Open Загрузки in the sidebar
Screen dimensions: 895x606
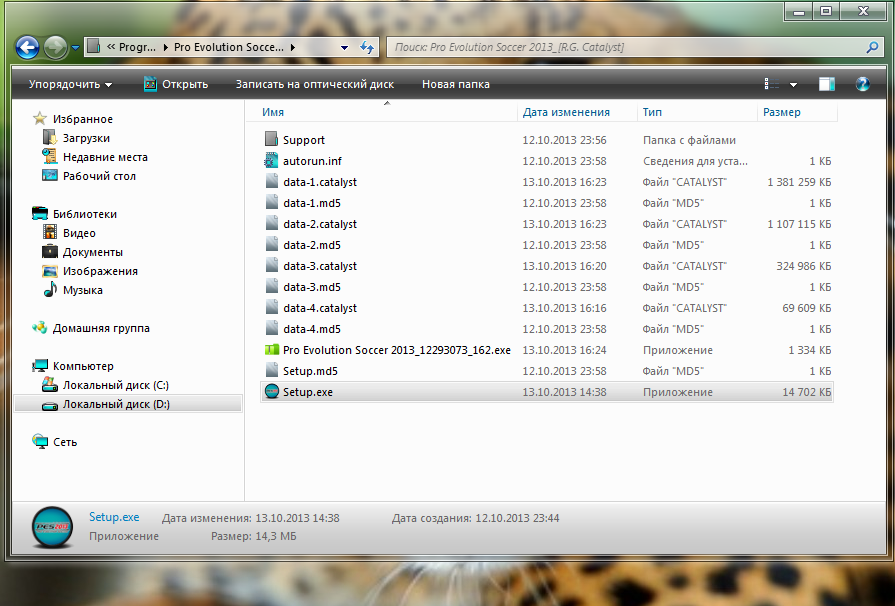86,138
